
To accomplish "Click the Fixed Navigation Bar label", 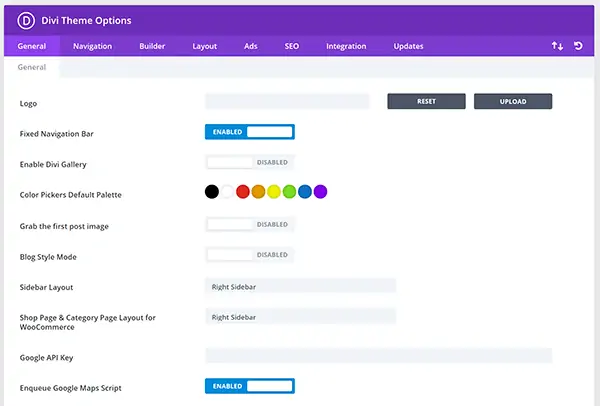I will 57,134.
